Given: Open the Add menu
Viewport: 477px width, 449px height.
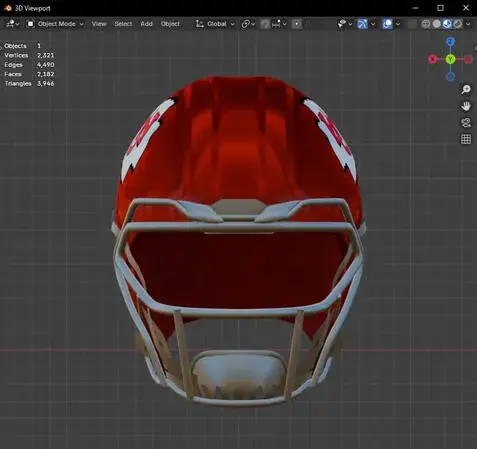Looking at the screenshot, I should pos(146,24).
